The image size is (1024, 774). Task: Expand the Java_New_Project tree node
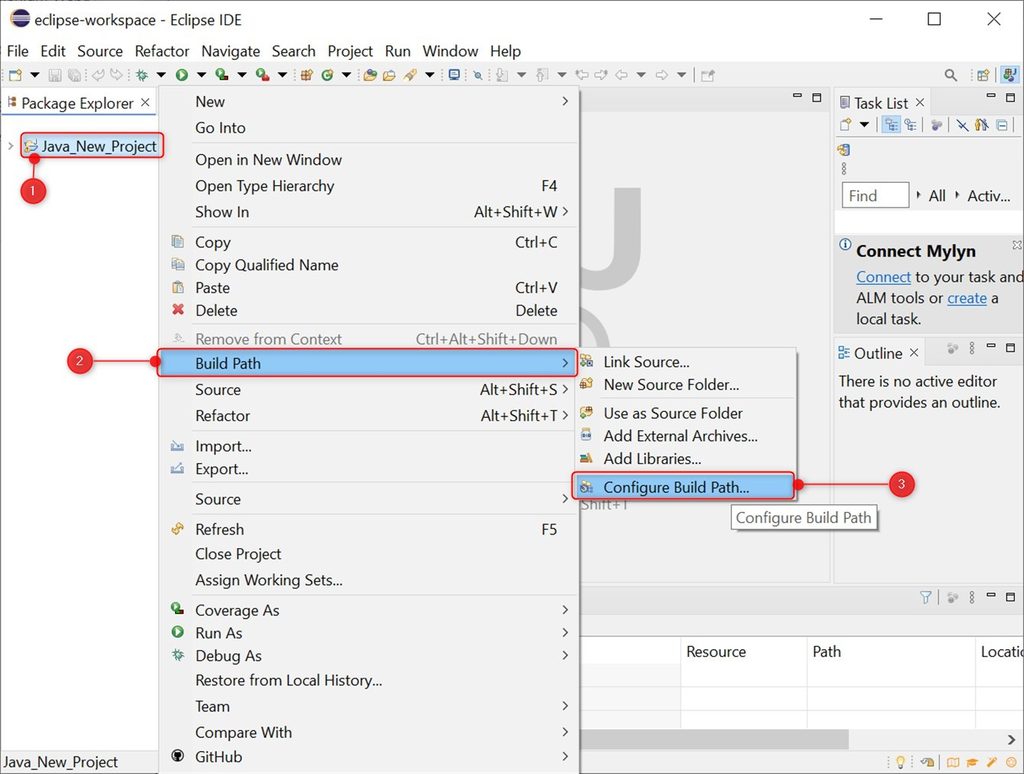pyautogui.click(x=10, y=146)
